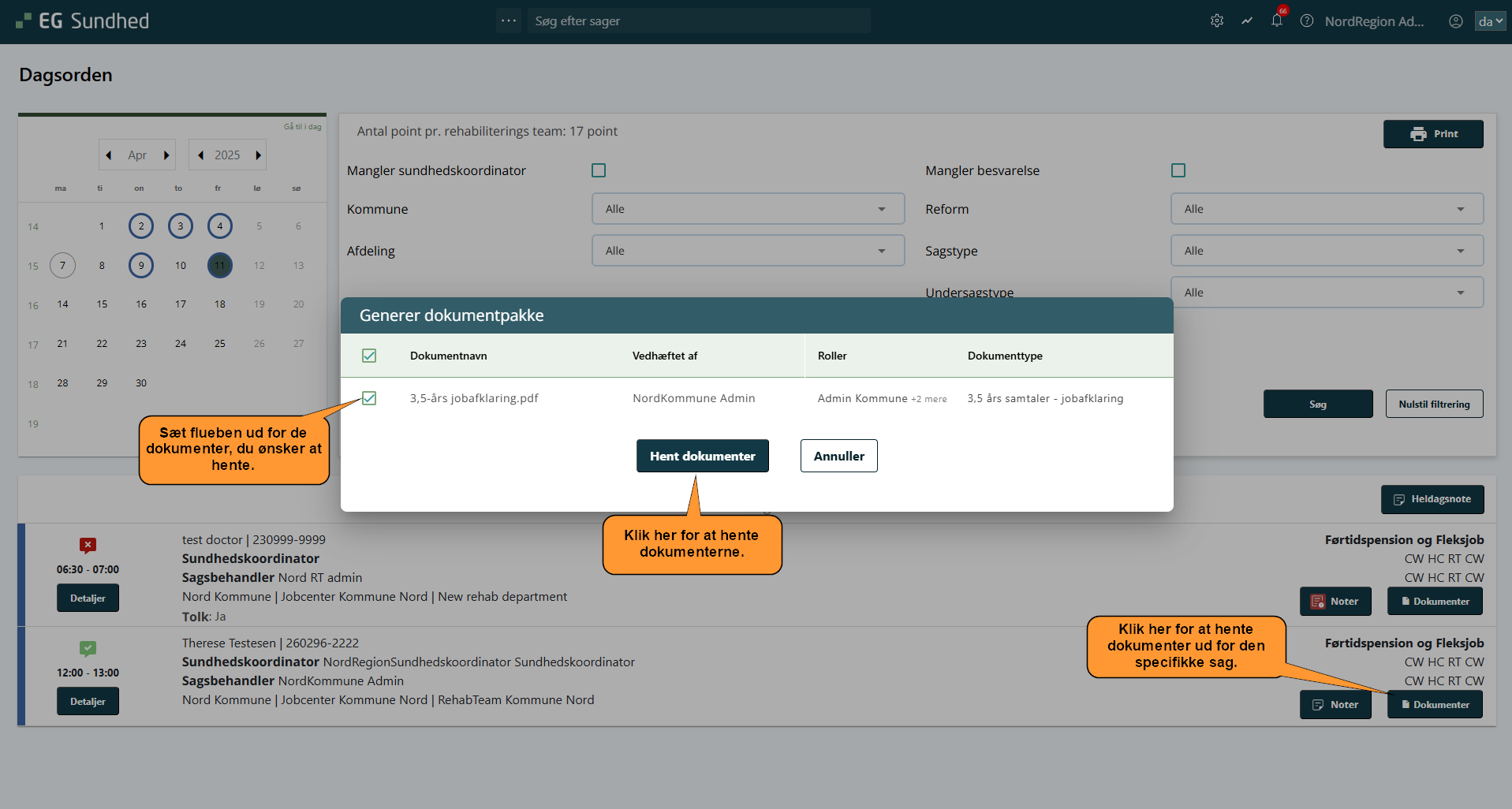
Task: Click the Roller column header
Action: coord(832,356)
